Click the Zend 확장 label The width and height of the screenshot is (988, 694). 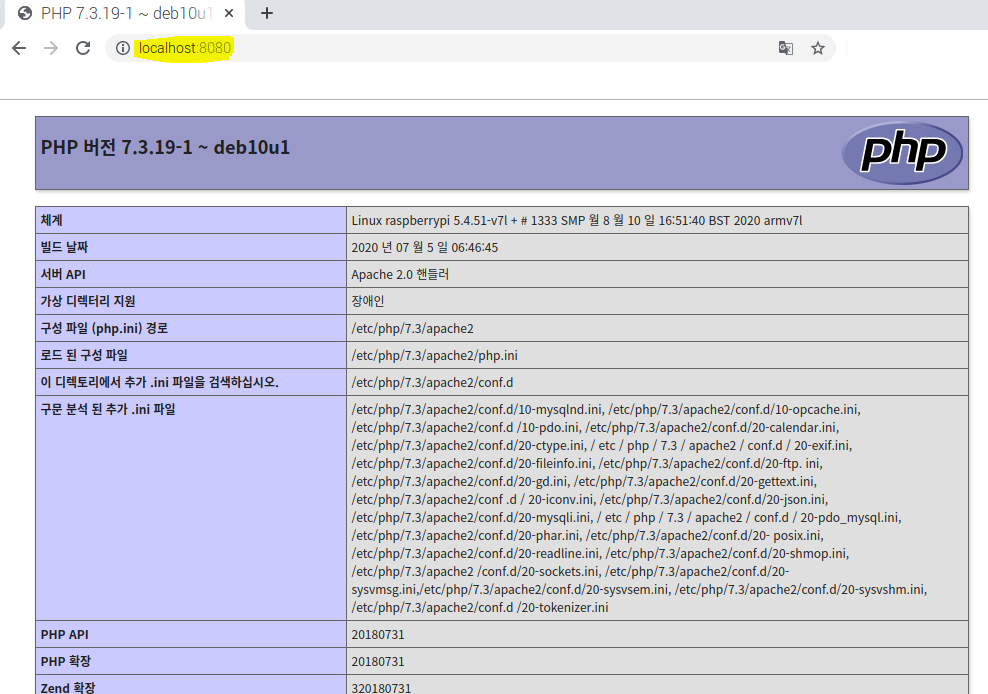tap(67, 688)
